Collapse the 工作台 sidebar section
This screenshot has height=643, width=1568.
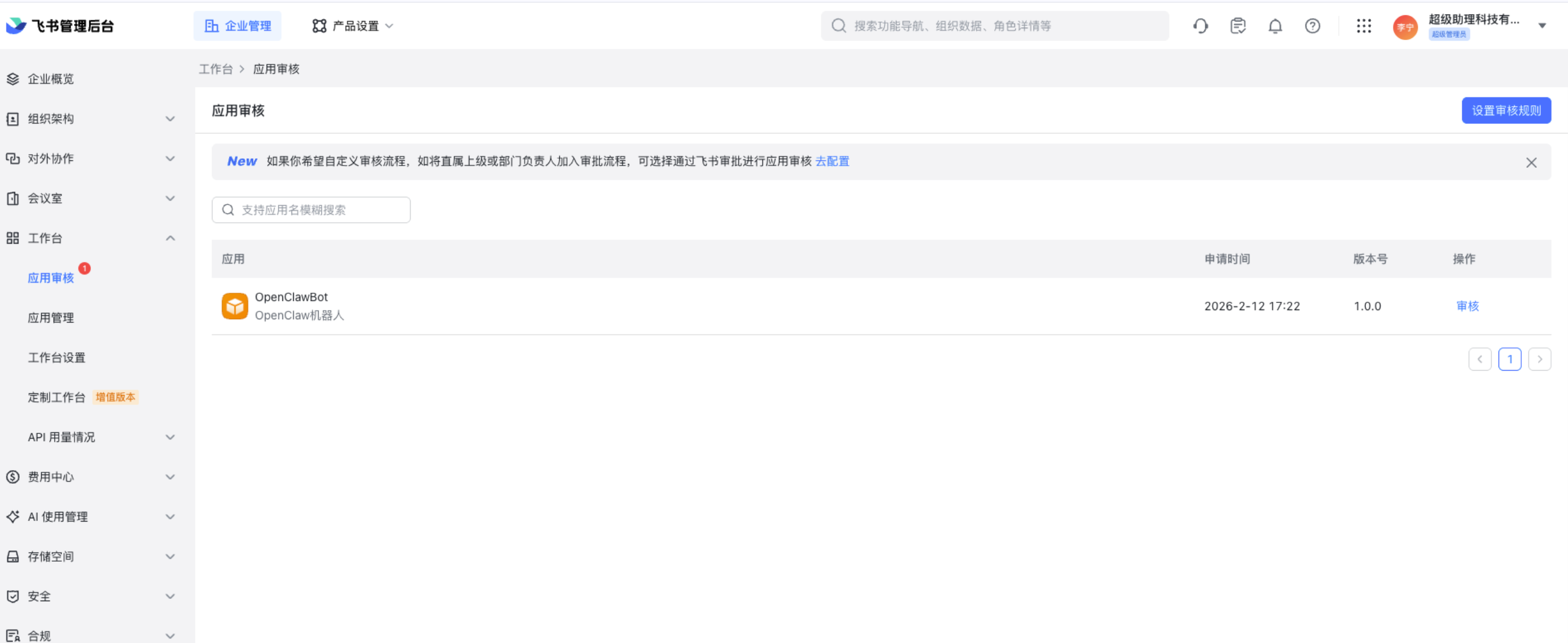170,238
